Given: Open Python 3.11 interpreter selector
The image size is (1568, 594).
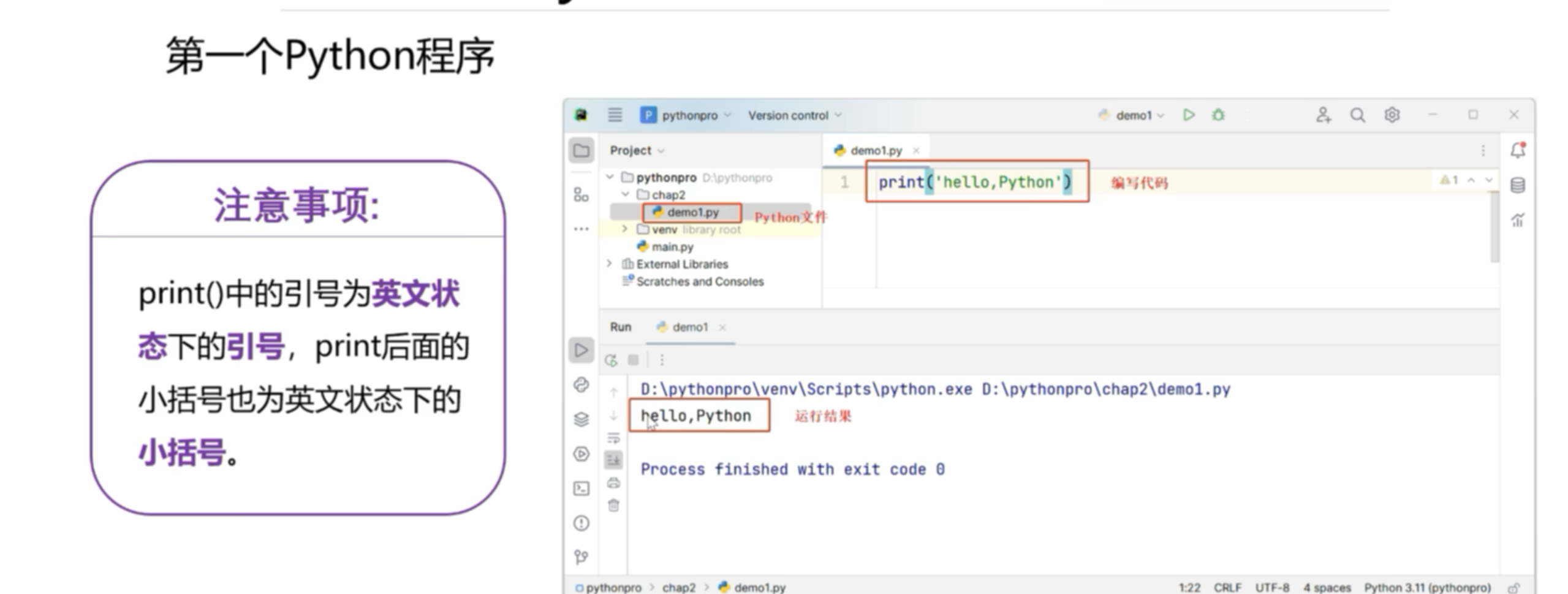Looking at the screenshot, I should pos(1427,587).
